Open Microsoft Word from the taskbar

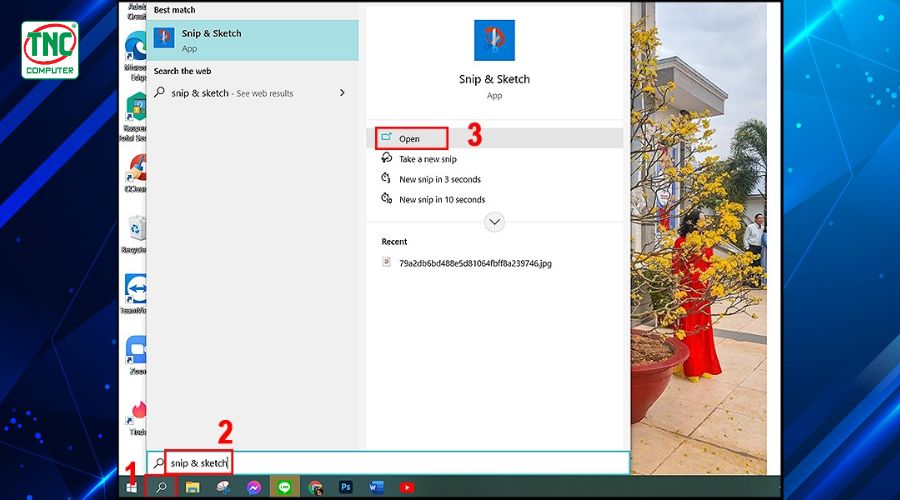point(376,487)
